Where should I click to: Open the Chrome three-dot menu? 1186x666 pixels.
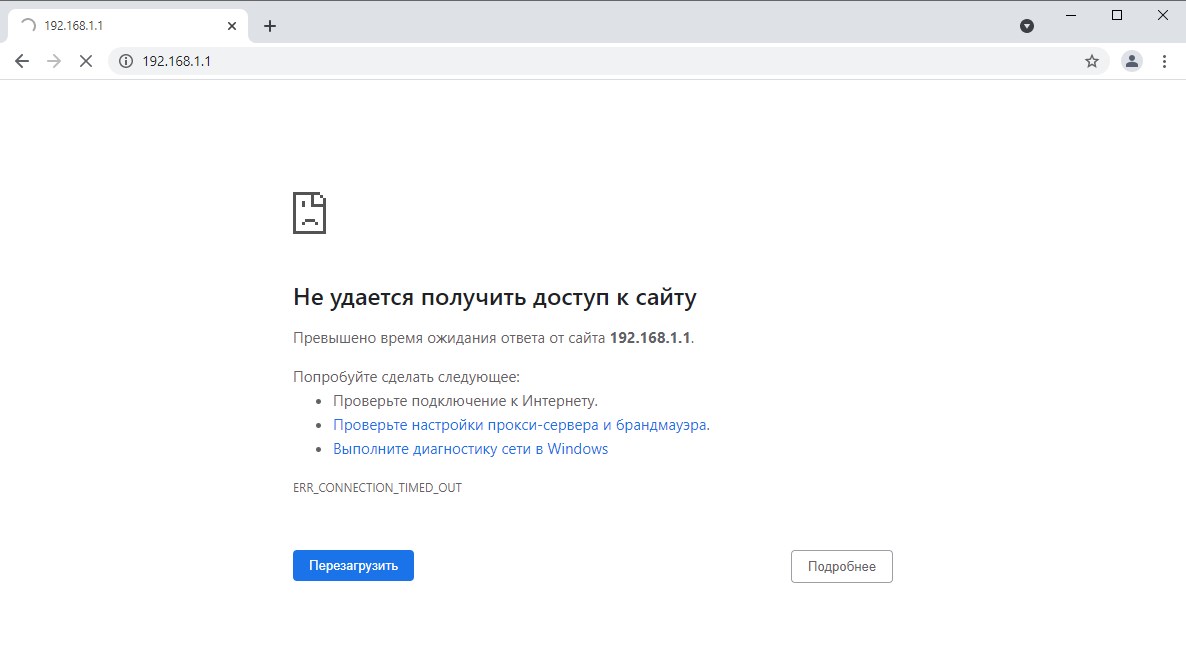(1164, 61)
